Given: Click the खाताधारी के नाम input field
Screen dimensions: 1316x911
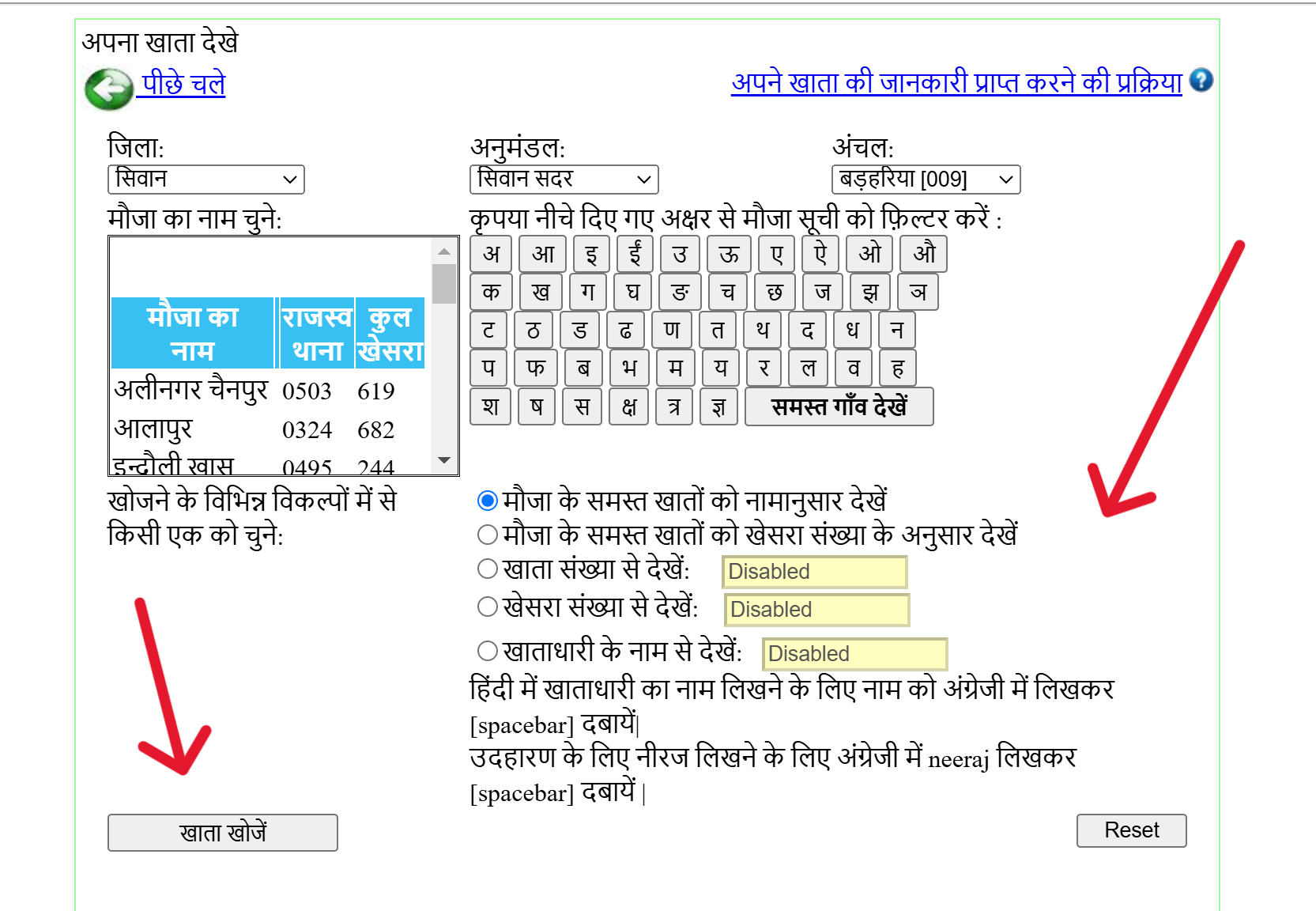Looking at the screenshot, I should 855,654.
